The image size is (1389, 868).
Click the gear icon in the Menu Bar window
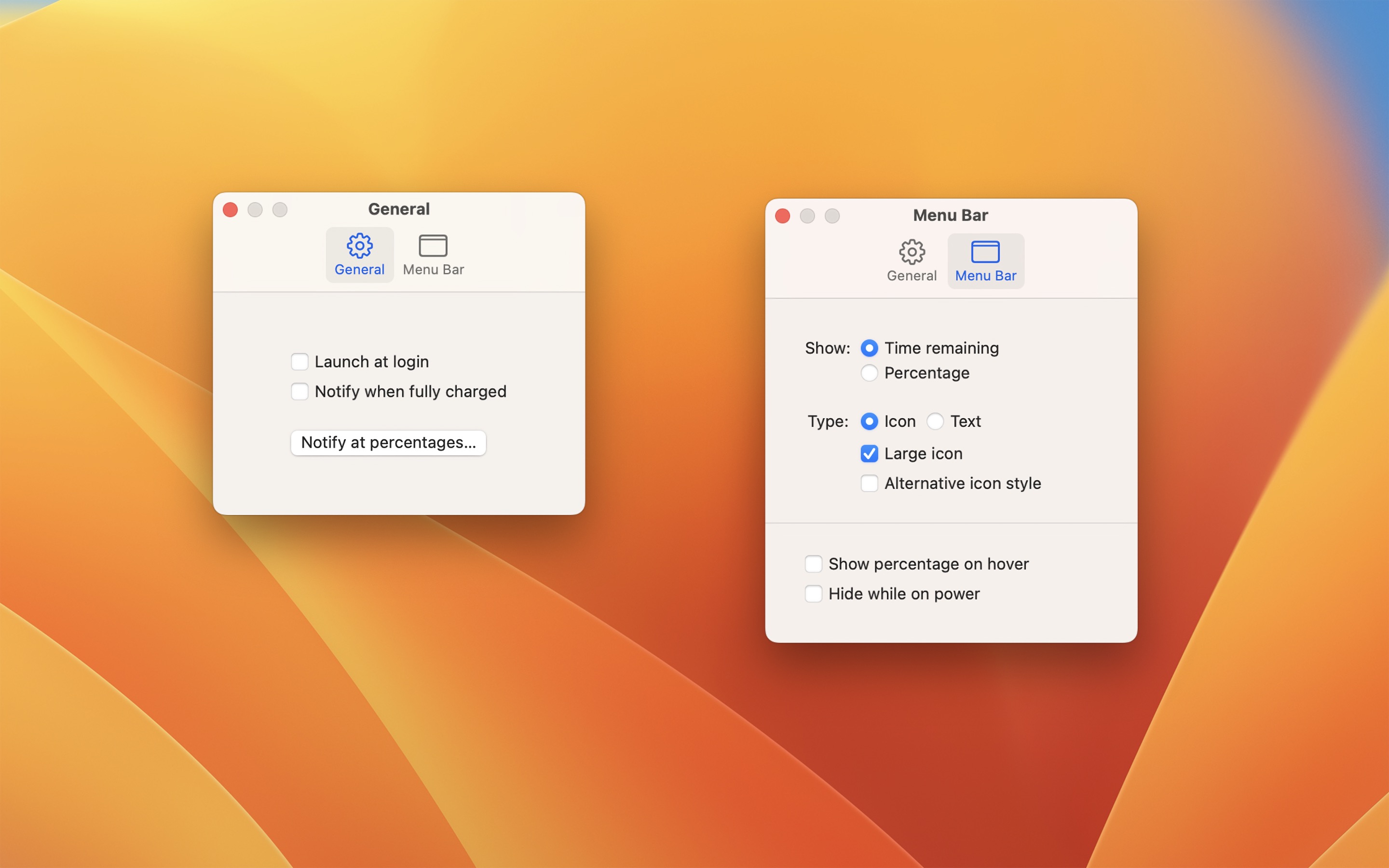coord(911,259)
